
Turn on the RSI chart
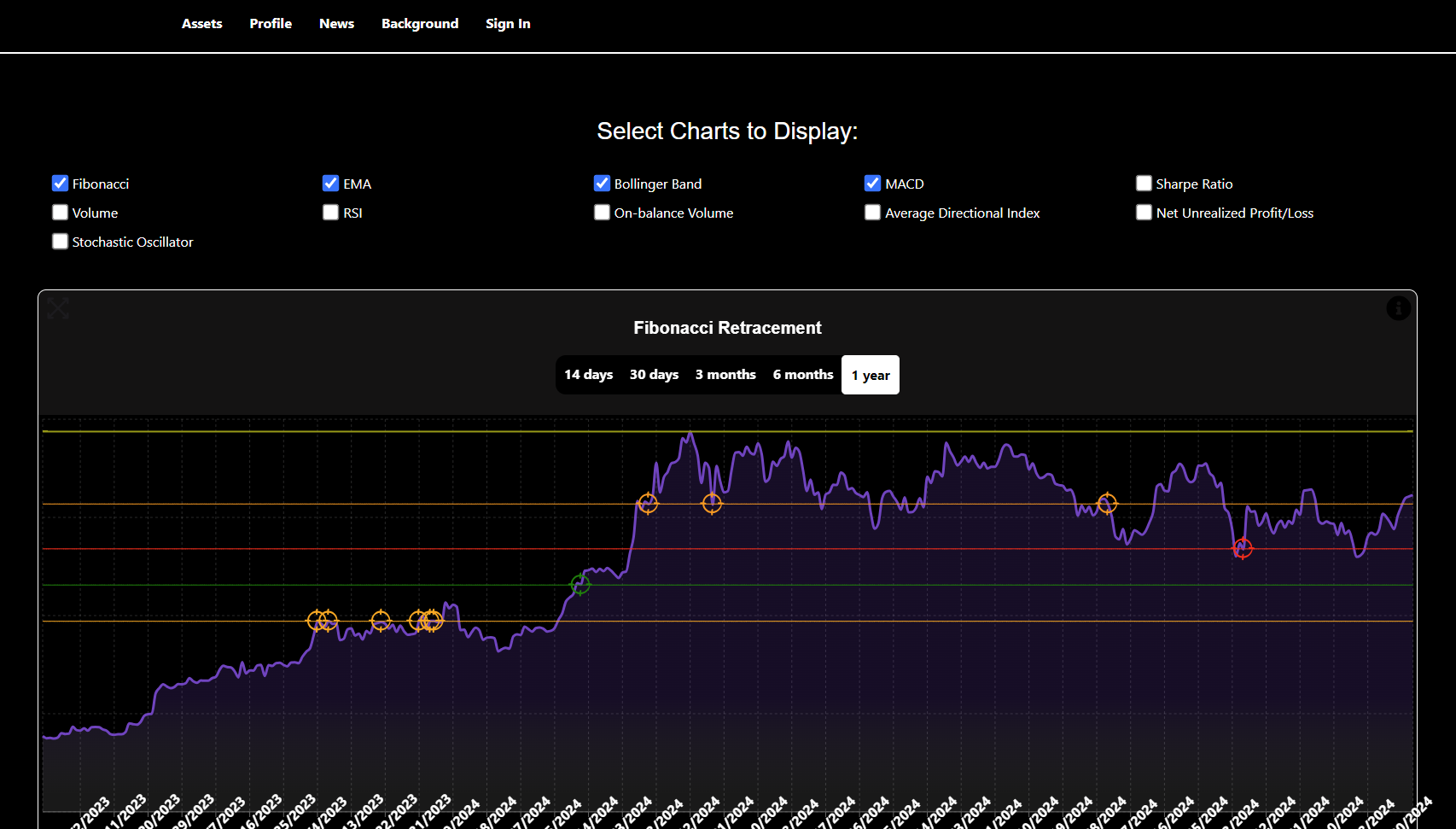point(331,213)
